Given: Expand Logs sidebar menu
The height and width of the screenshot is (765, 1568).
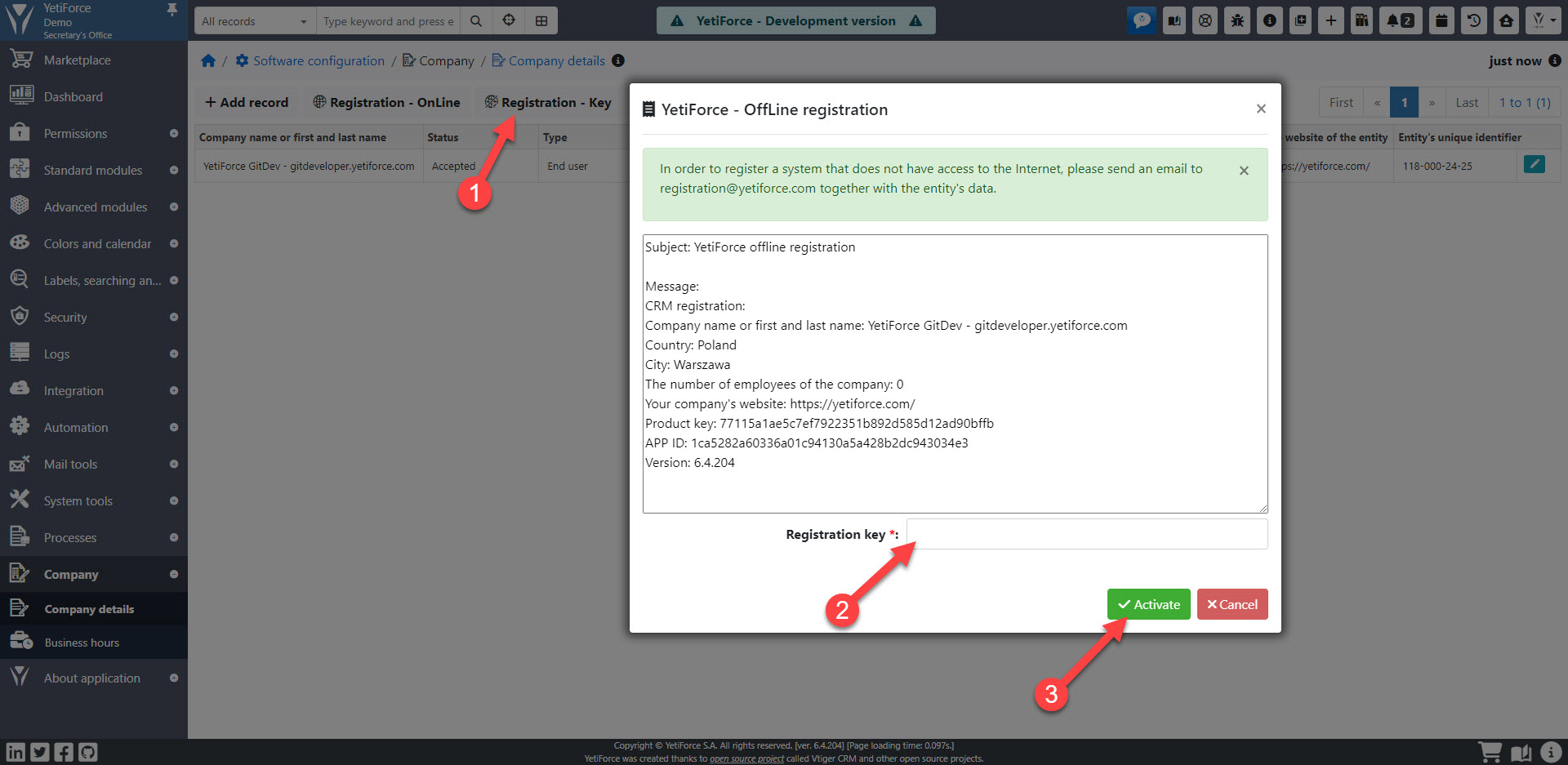Looking at the screenshot, I should tap(94, 354).
